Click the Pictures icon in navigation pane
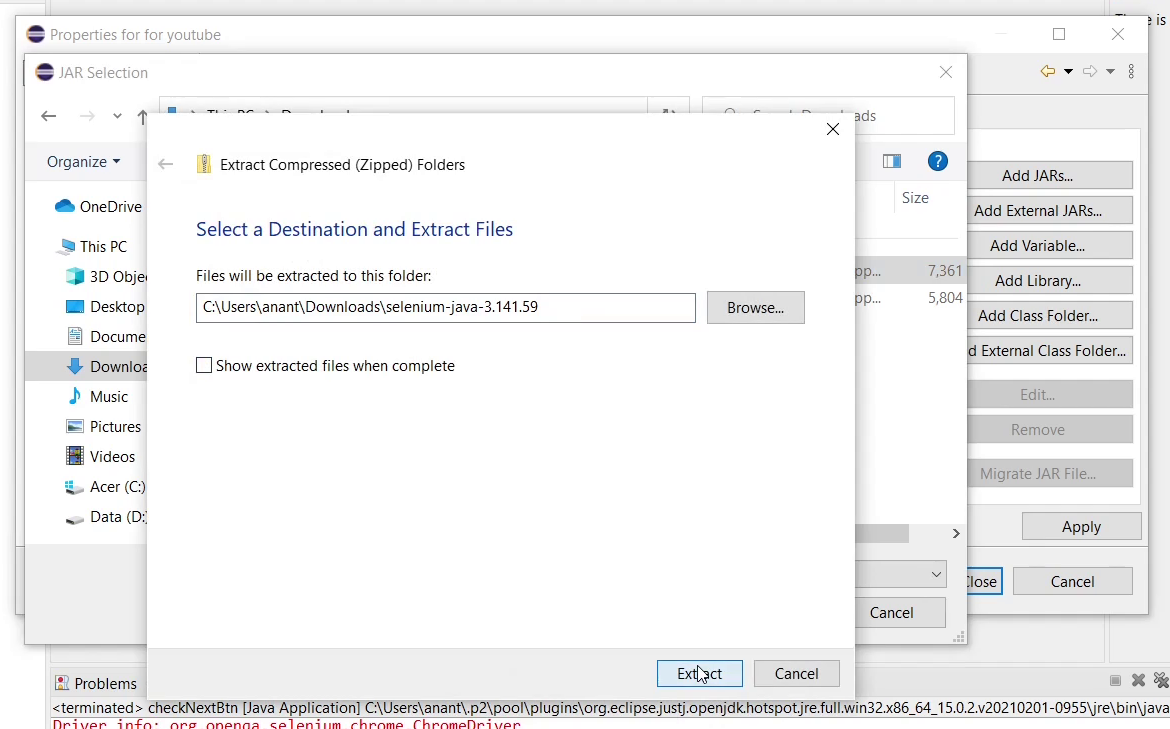This screenshot has width=1170, height=729. coord(75,426)
